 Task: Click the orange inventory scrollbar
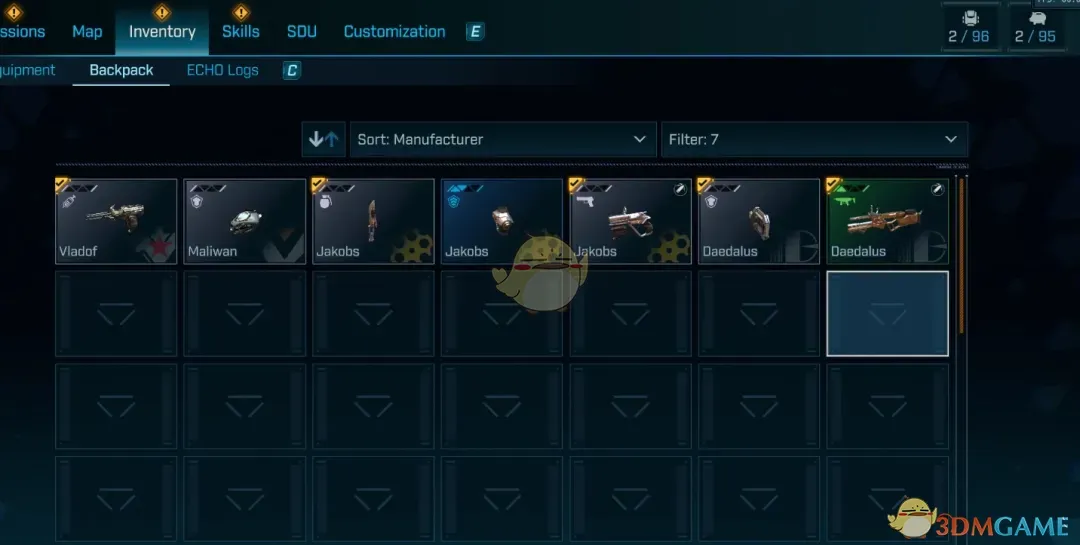(x=962, y=257)
